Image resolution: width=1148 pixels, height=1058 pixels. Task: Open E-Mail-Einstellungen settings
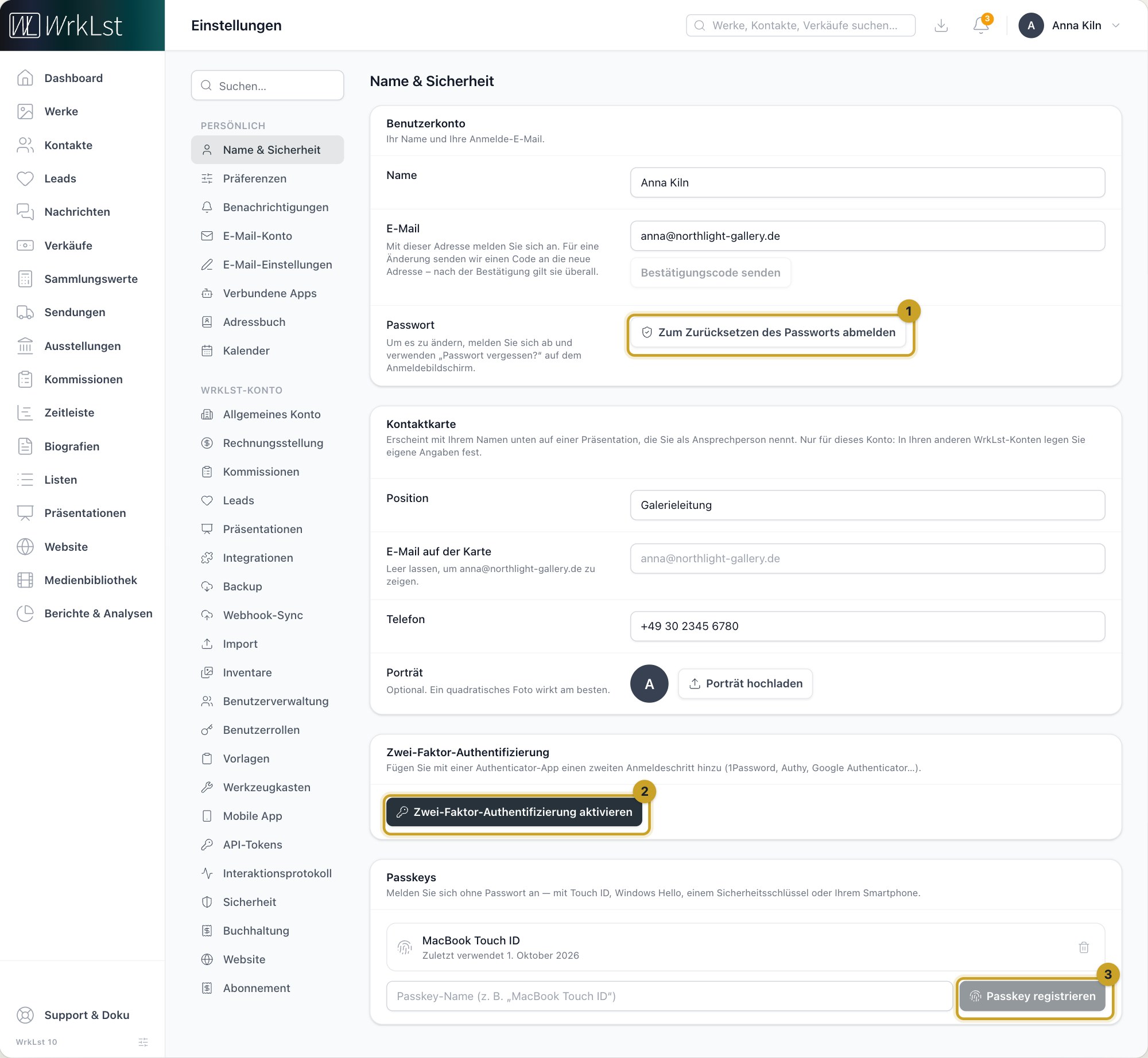(x=267, y=264)
